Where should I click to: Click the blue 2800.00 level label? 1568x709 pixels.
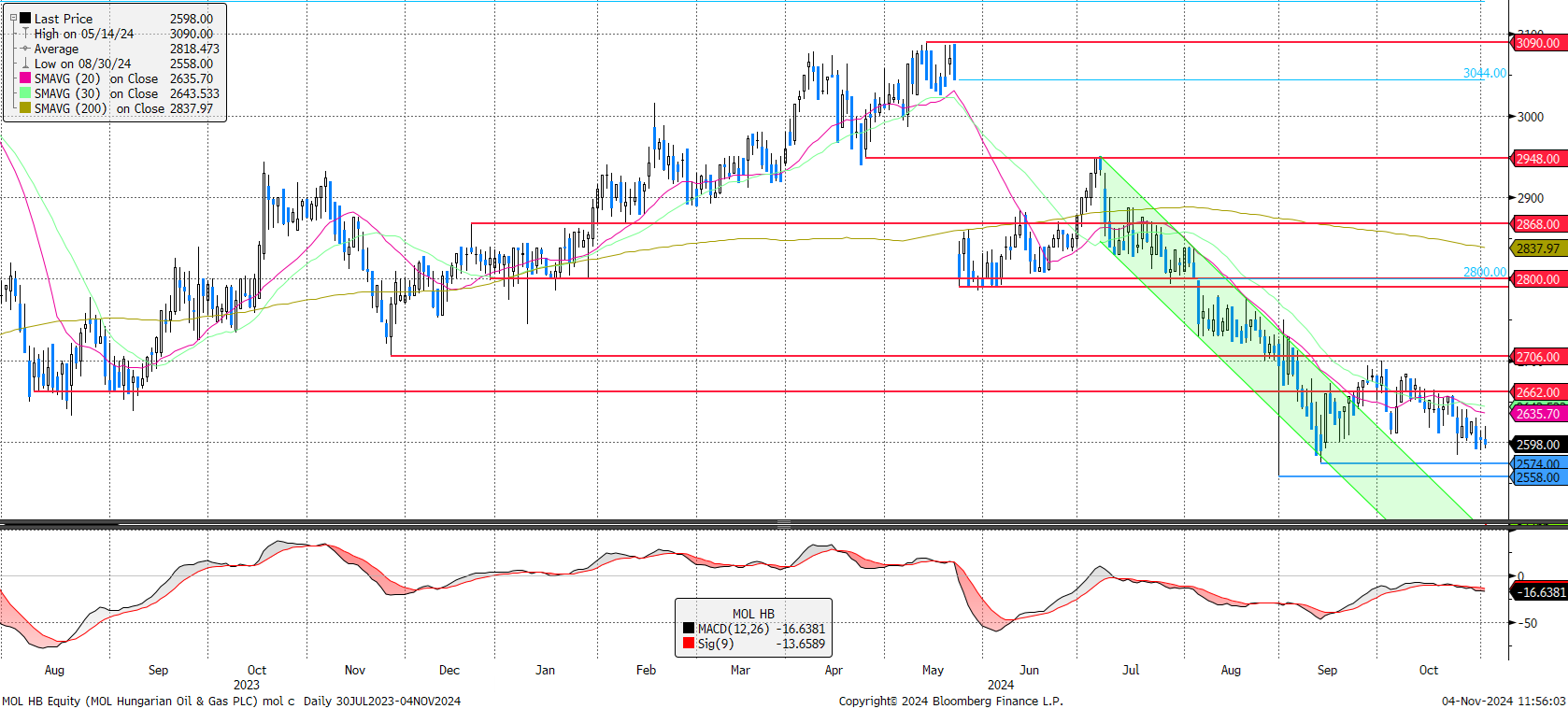pos(1485,272)
